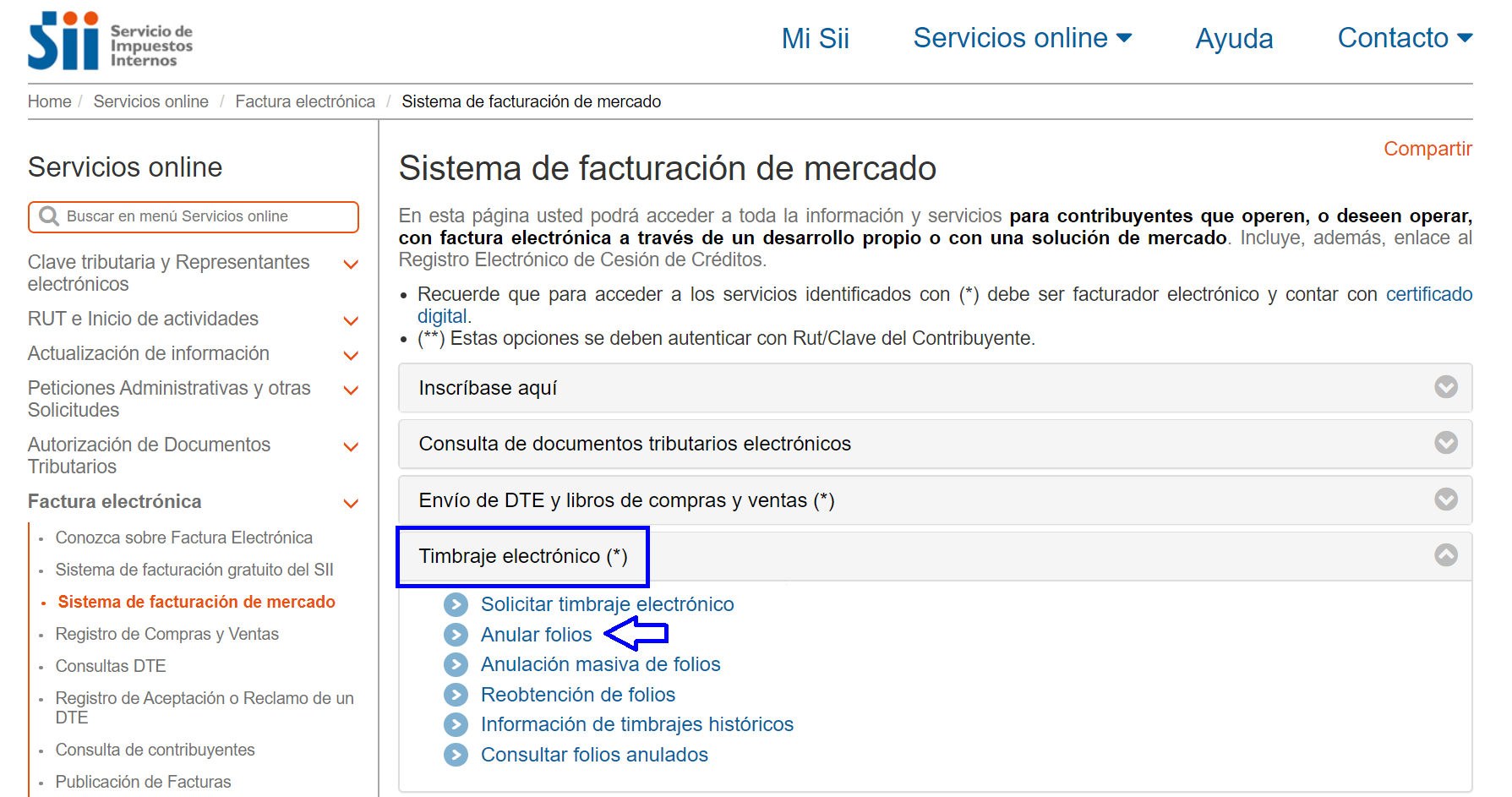Go to Mi Sii
Viewport: 1512px width, 797px height.
click(x=815, y=39)
